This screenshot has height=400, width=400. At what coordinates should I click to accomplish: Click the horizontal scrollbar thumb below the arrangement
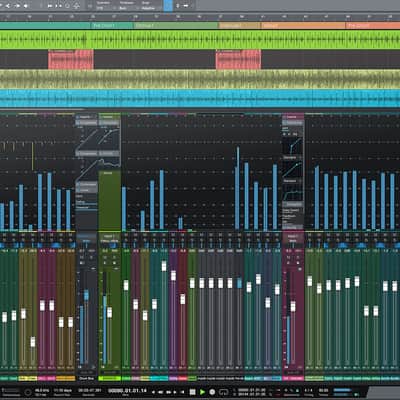pos(42,109)
